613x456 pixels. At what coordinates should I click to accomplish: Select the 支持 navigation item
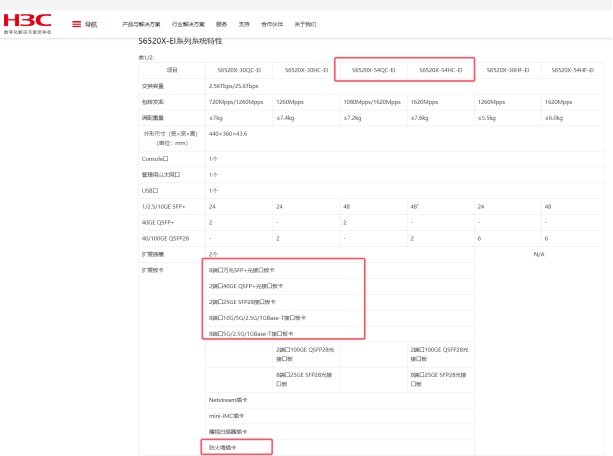click(x=244, y=23)
